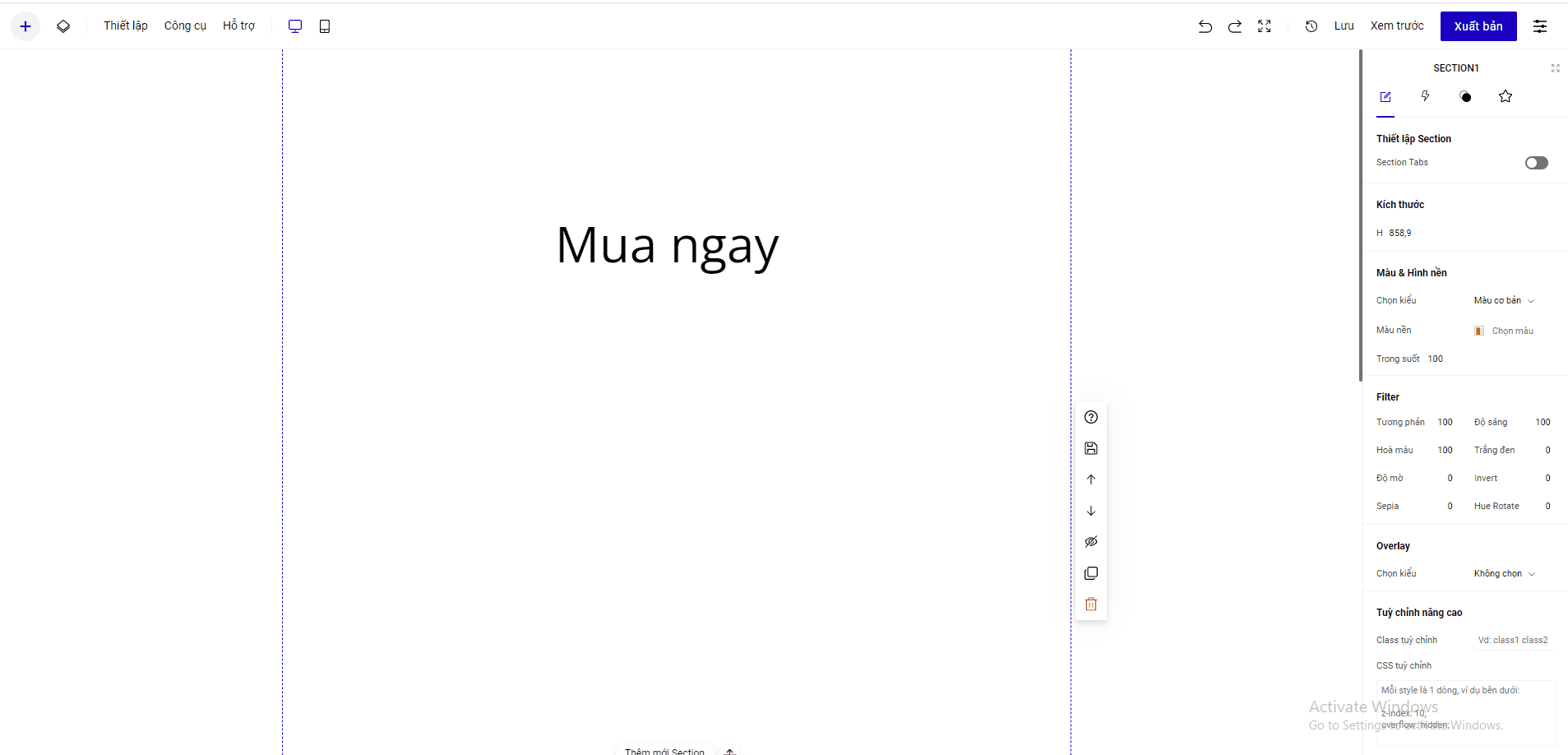Open version history clock icon

click(1311, 26)
